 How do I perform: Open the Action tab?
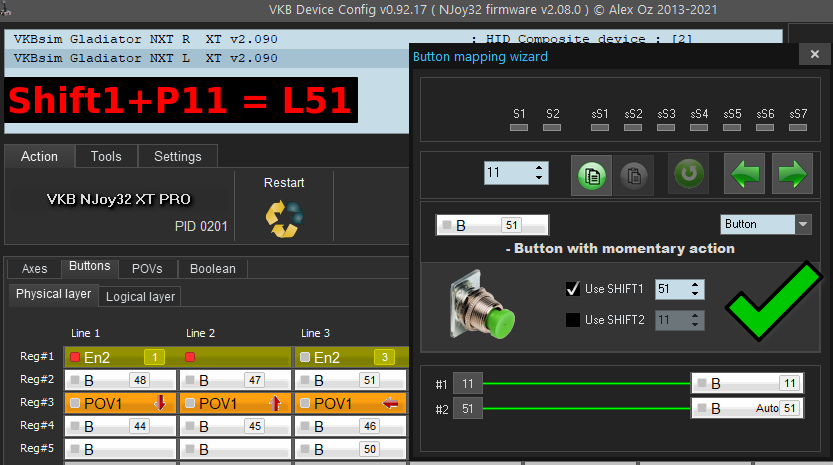coord(39,156)
